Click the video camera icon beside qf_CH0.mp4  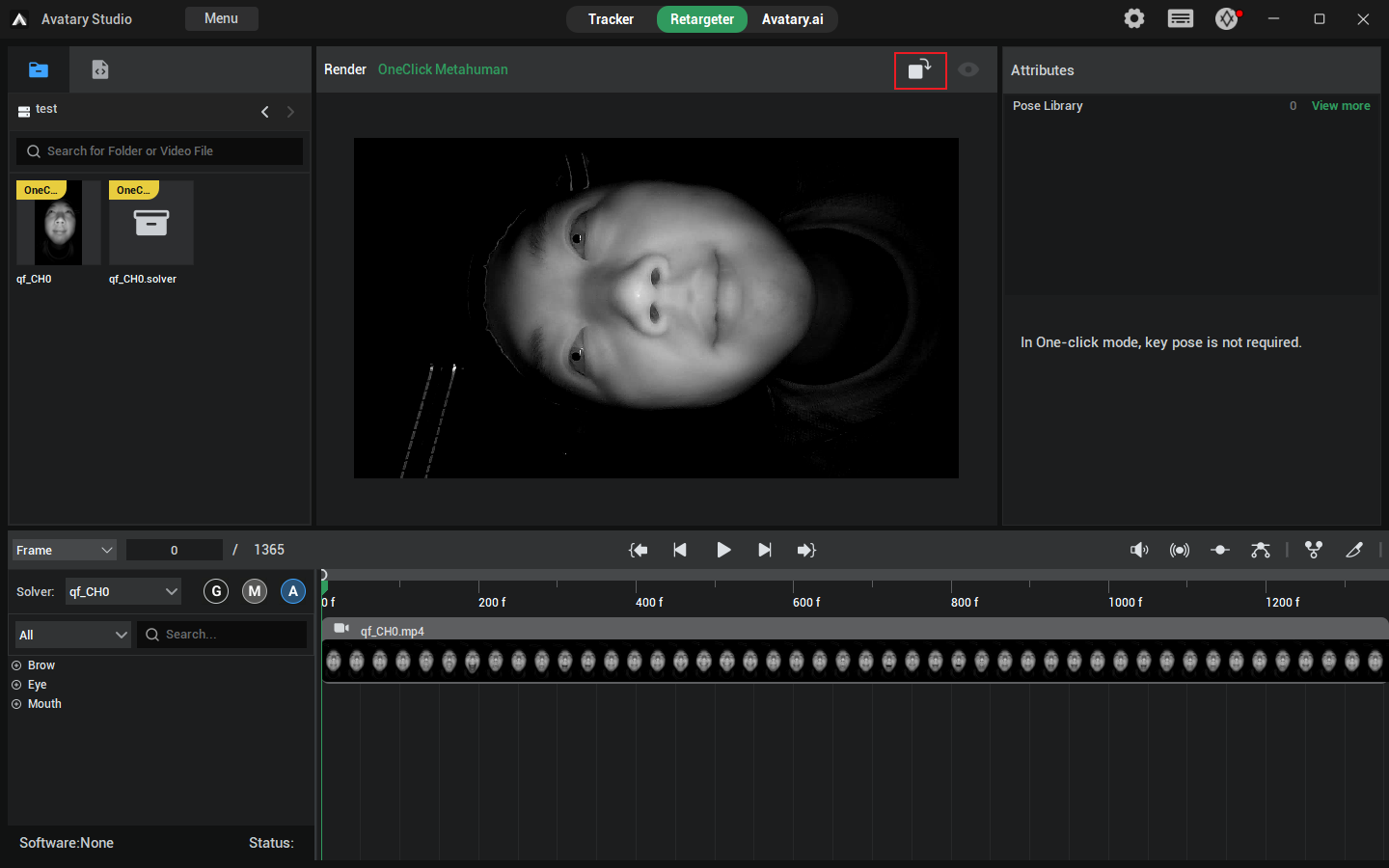pos(341,628)
